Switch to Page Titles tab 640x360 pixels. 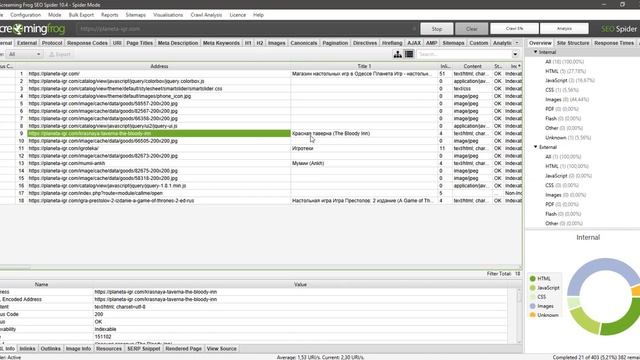(x=140, y=43)
